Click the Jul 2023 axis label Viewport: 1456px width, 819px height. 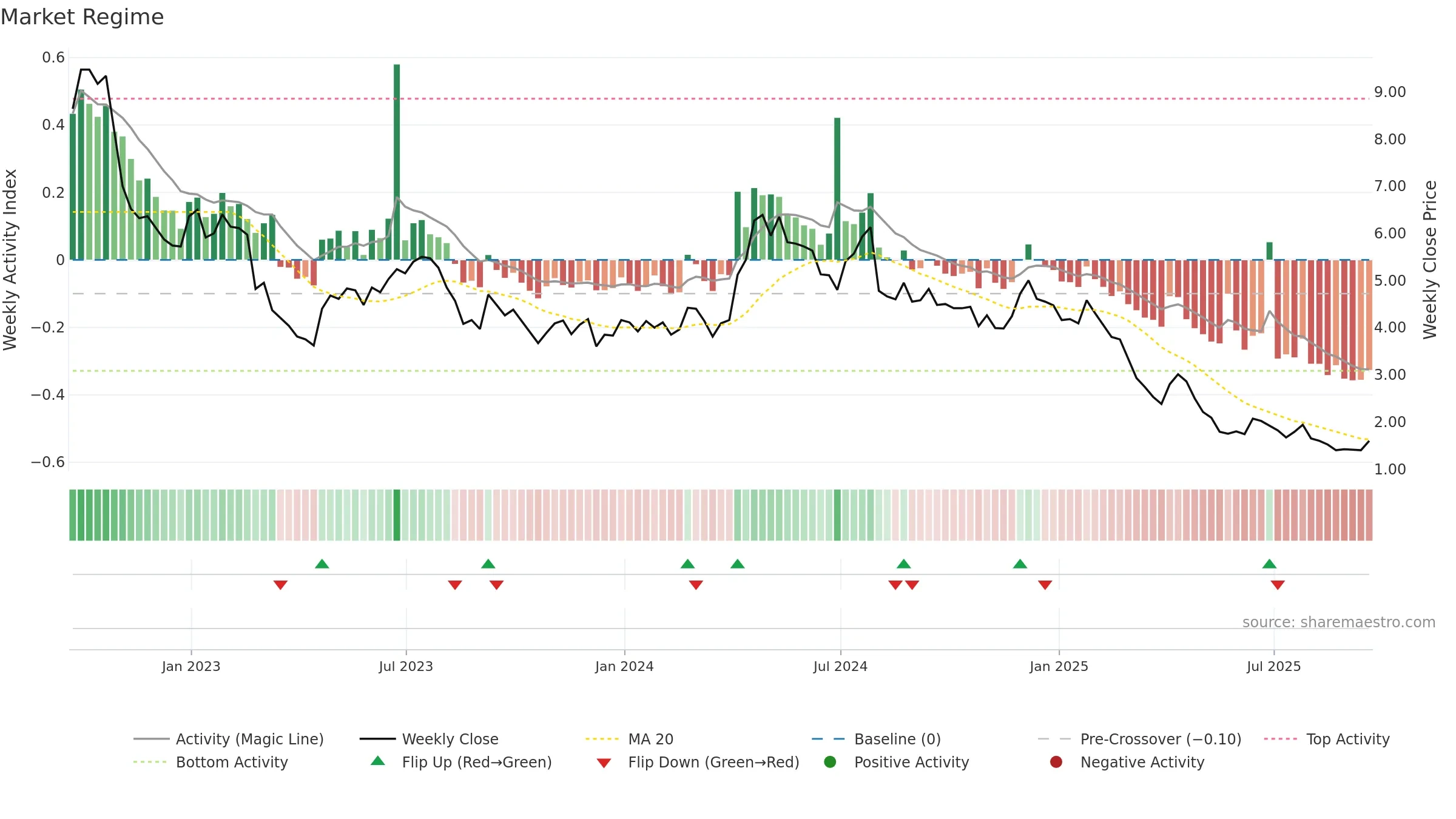point(406,667)
